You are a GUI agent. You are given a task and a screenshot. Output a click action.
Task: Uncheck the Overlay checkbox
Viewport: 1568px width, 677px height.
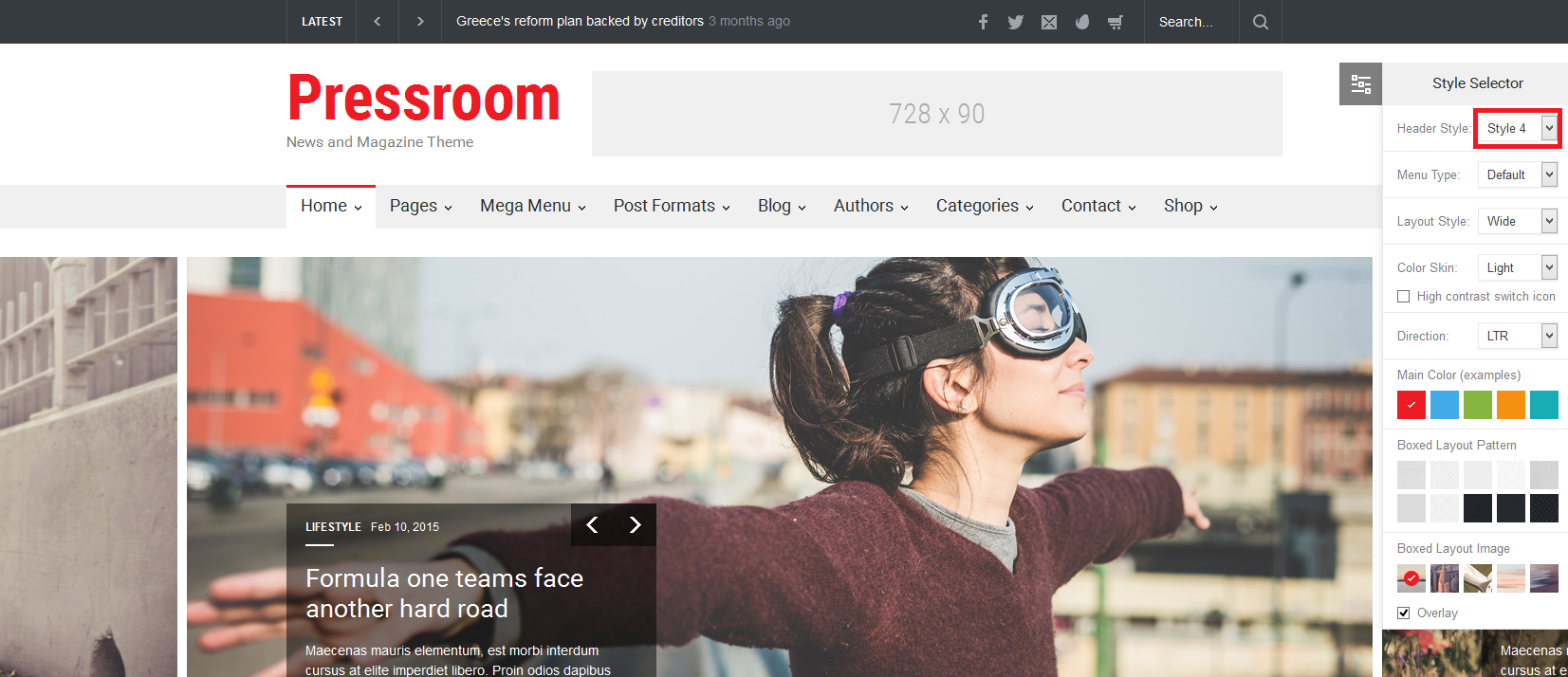click(1404, 613)
